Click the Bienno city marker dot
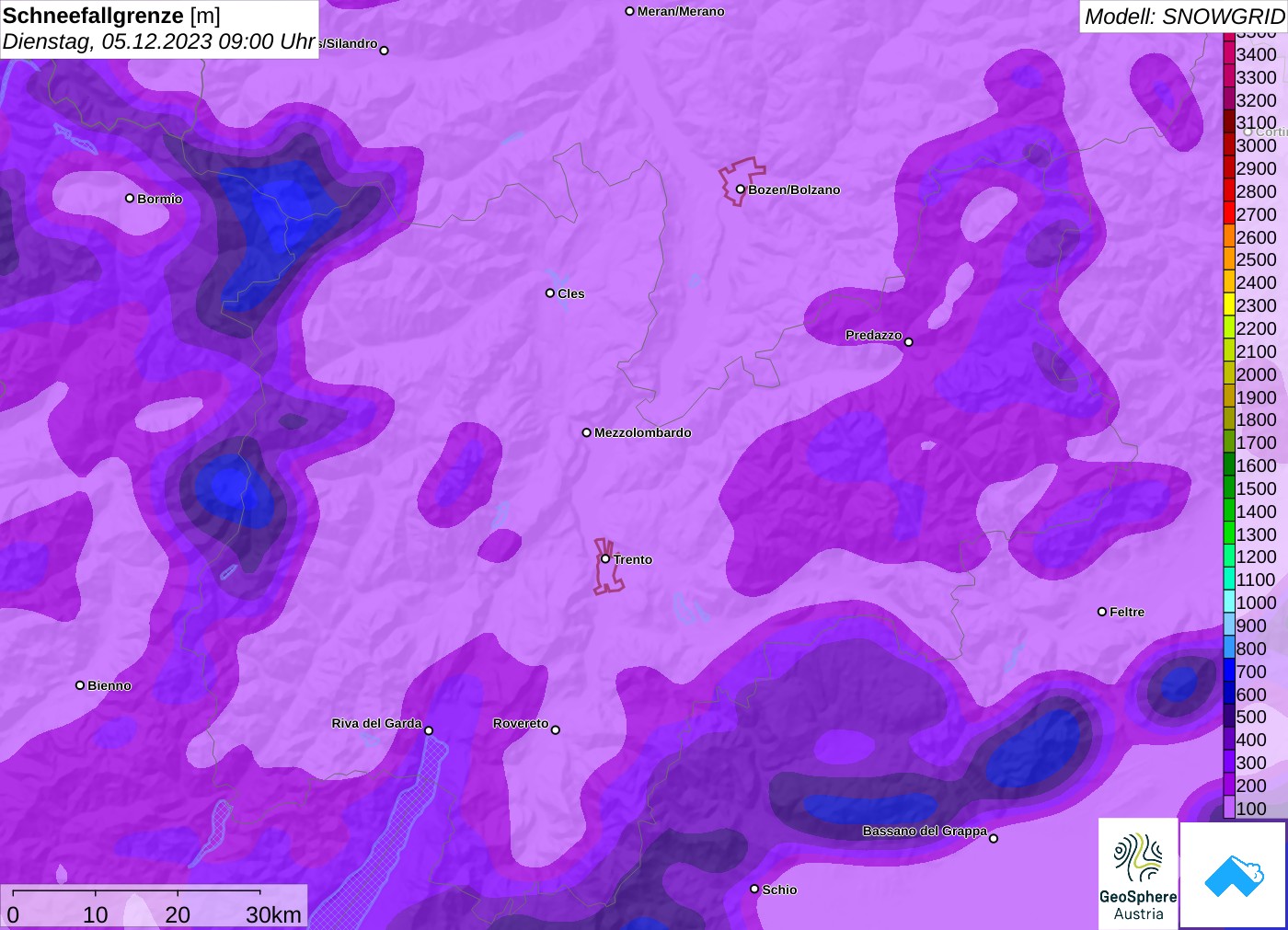Screen dimensions: 1288x930 tap(80, 685)
